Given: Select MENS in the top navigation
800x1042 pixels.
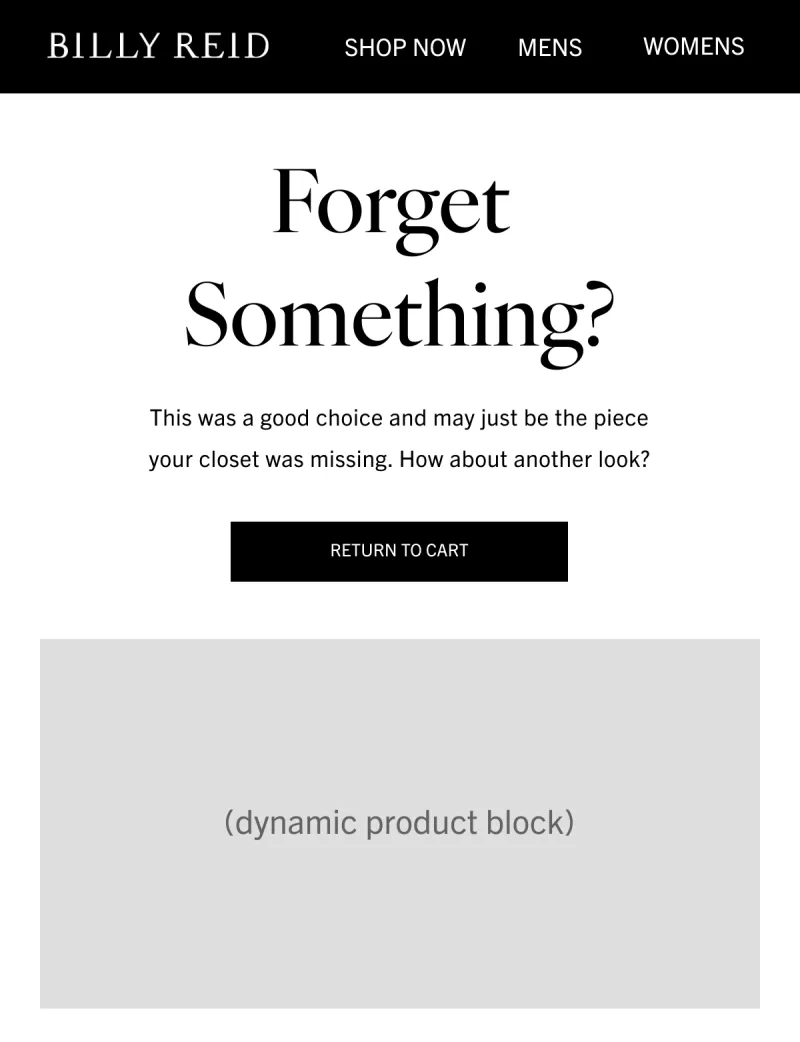Looking at the screenshot, I should click(550, 47).
